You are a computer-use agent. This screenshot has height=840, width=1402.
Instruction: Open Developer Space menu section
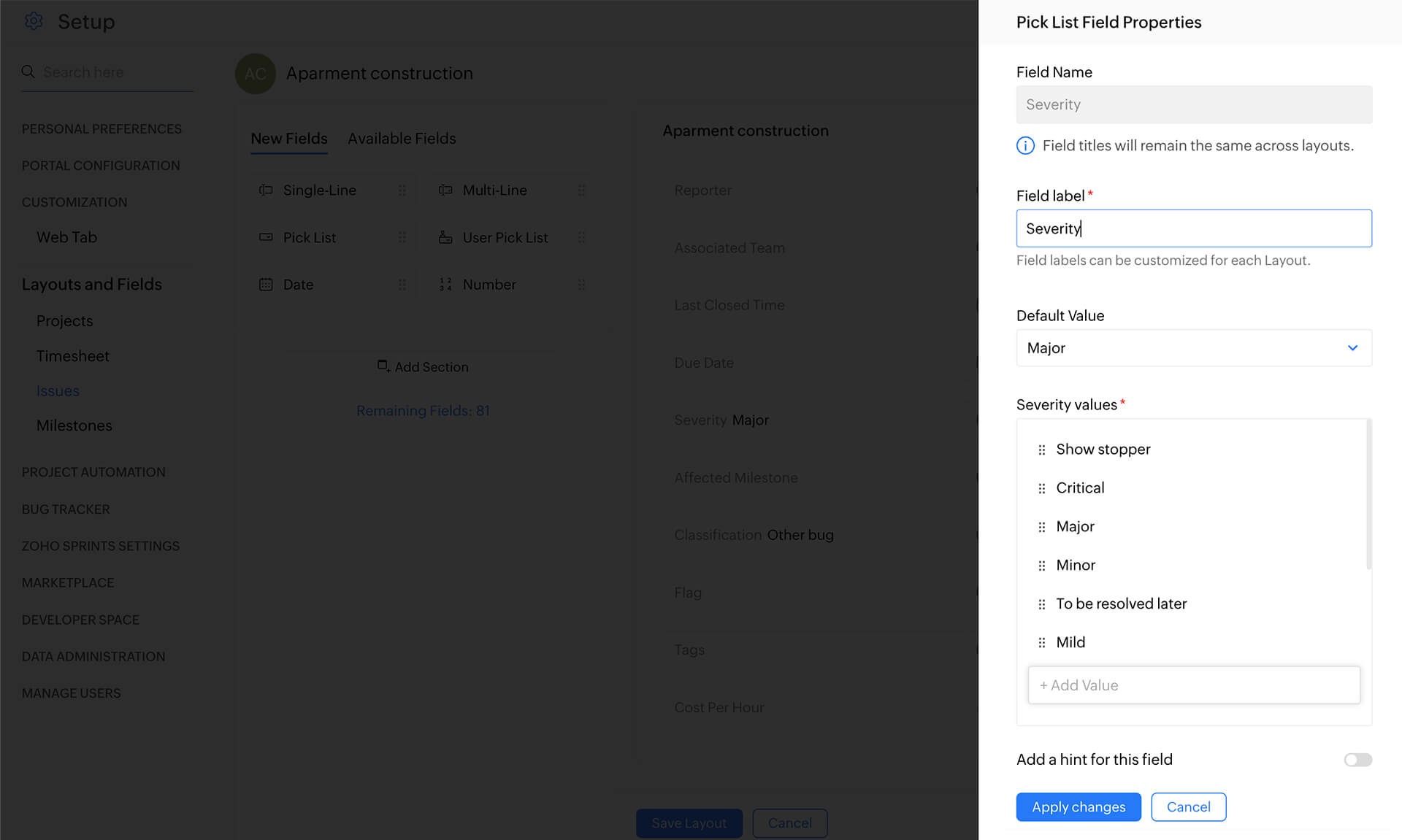point(80,620)
